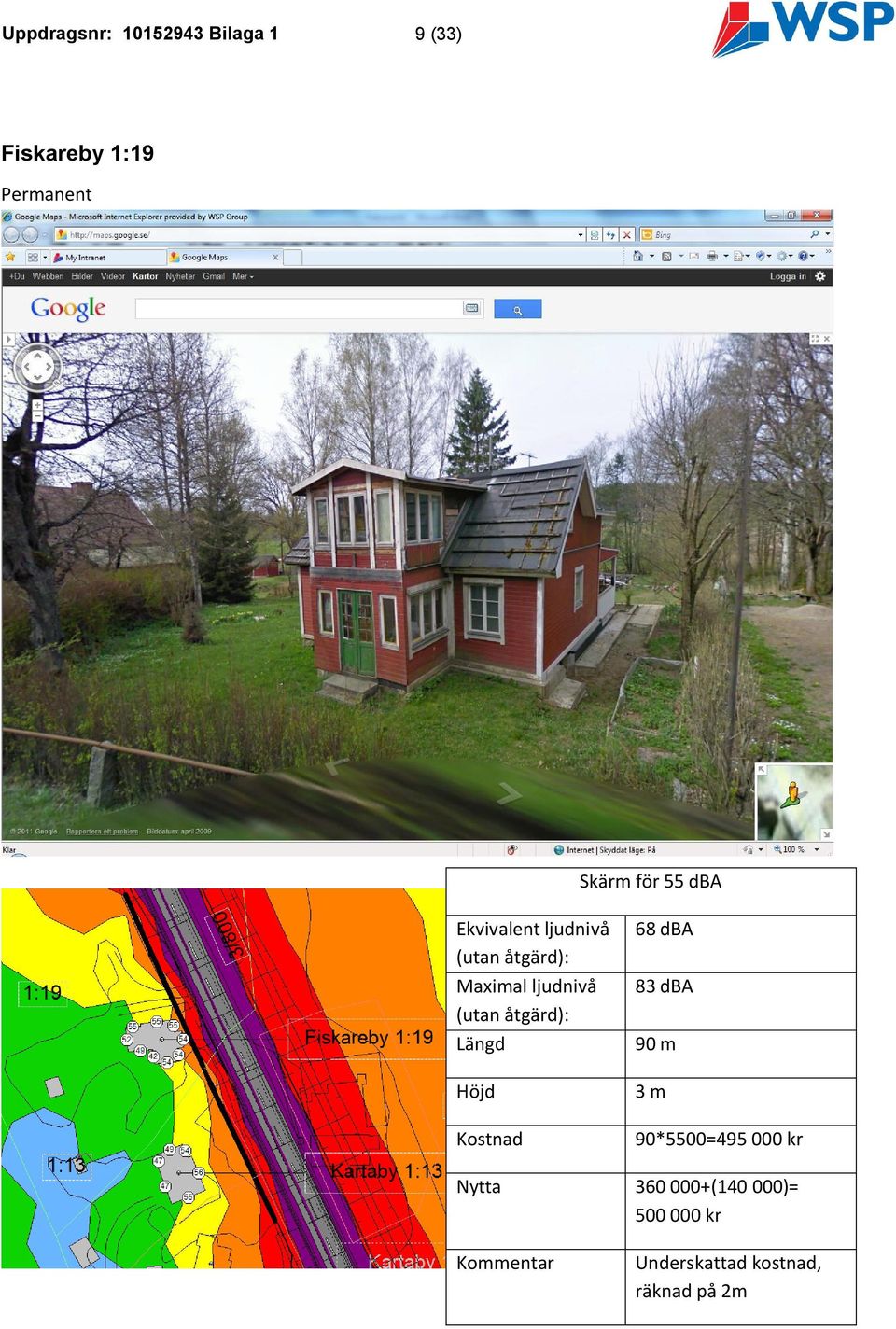Open the Quick Tabs grid icon
The image size is (896, 1329).
pos(33,257)
